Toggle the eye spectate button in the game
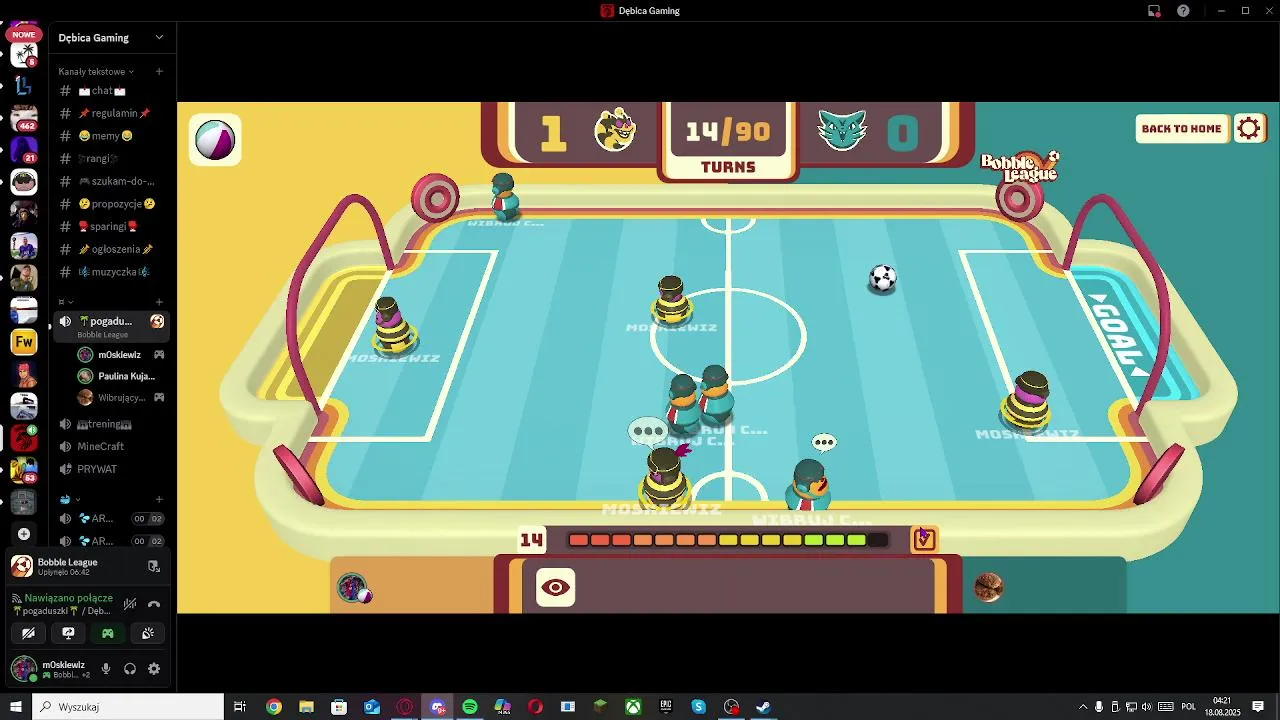The image size is (1280, 720). click(x=556, y=588)
